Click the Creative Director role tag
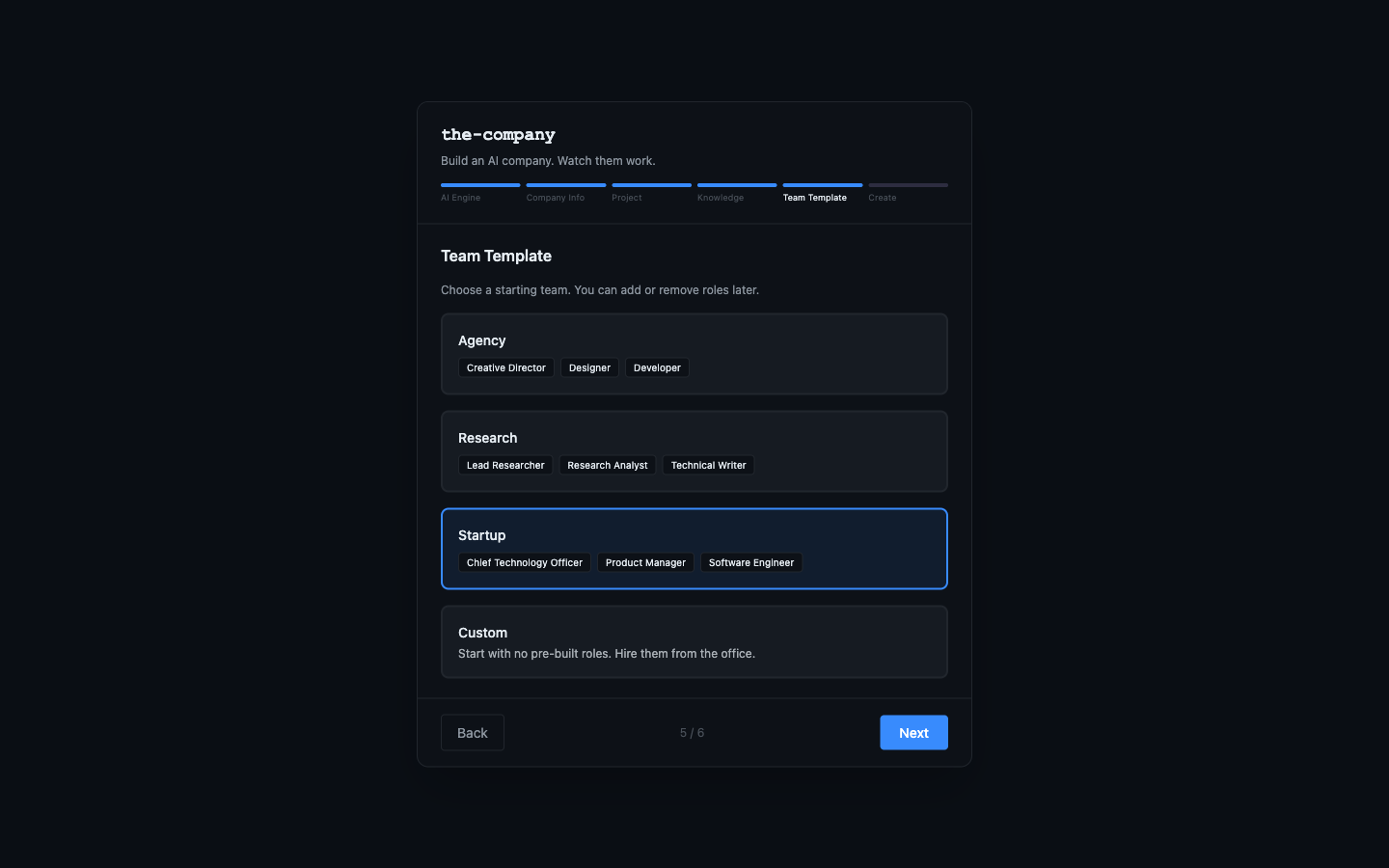The height and width of the screenshot is (868, 1389). tap(505, 367)
